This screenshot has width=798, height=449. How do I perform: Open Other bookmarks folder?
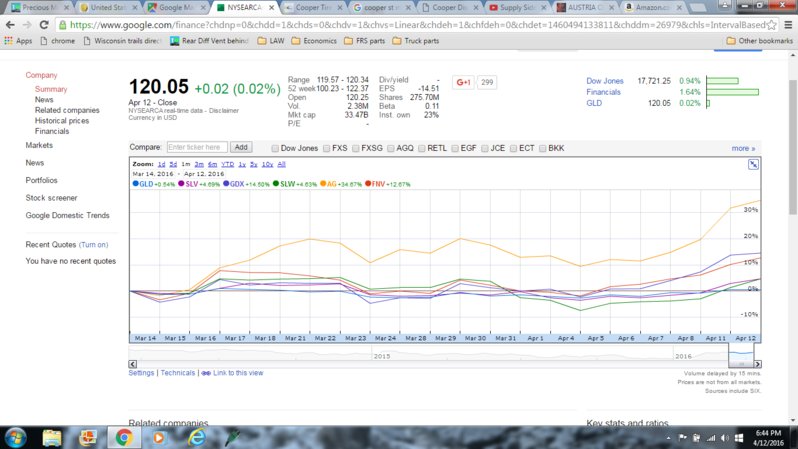tap(759, 41)
